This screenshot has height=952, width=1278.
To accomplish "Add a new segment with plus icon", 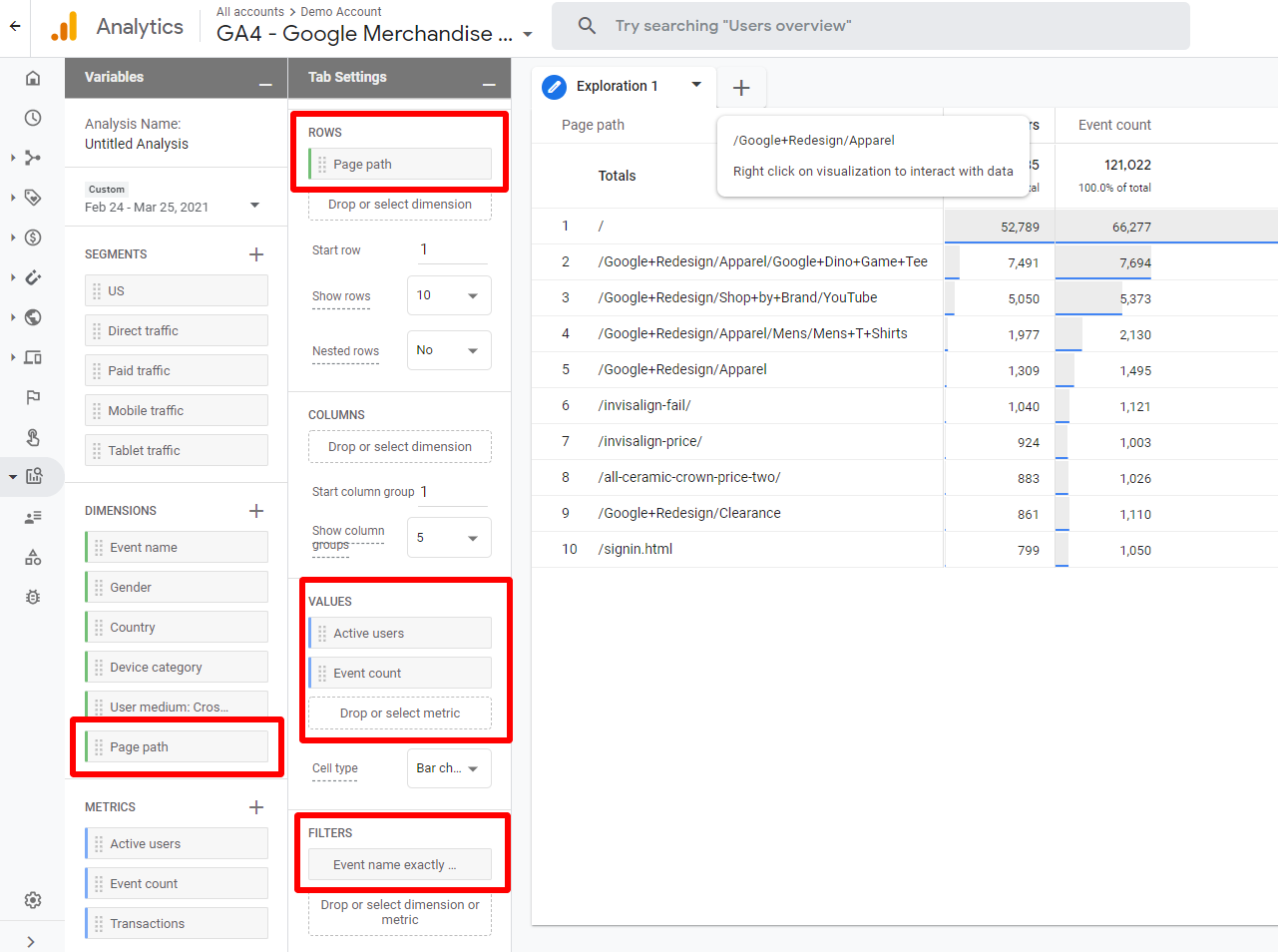I will tap(256, 254).
